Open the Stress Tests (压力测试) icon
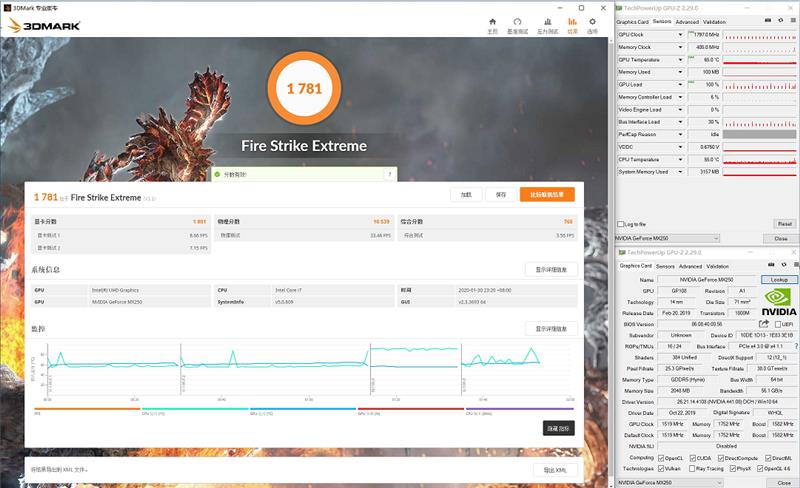Viewport: 800px width, 488px height. pos(547,24)
